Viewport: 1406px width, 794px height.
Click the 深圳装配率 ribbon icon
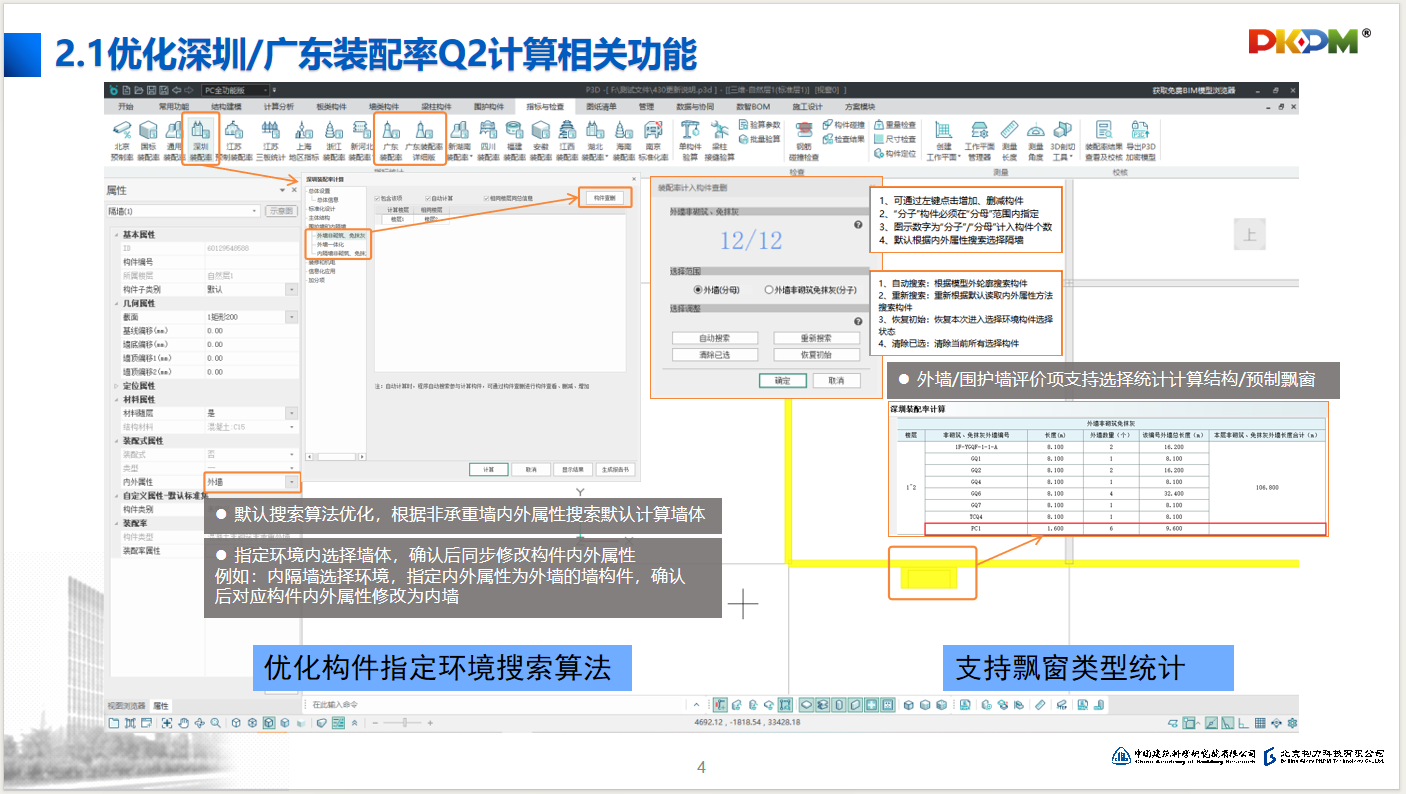(200, 138)
